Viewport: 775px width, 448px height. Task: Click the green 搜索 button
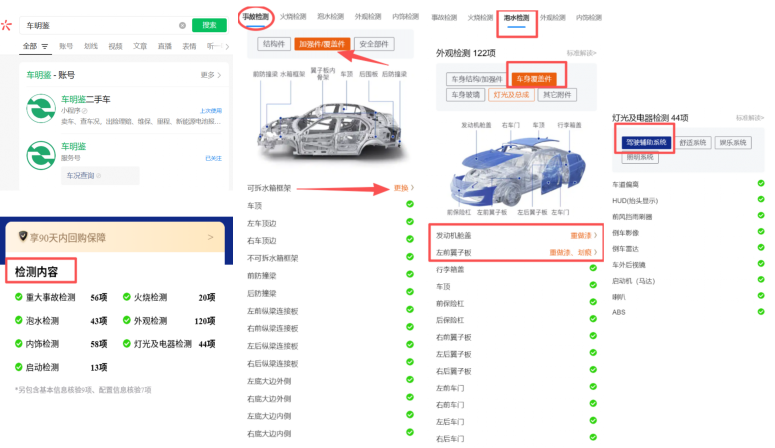pyautogui.click(x=209, y=25)
